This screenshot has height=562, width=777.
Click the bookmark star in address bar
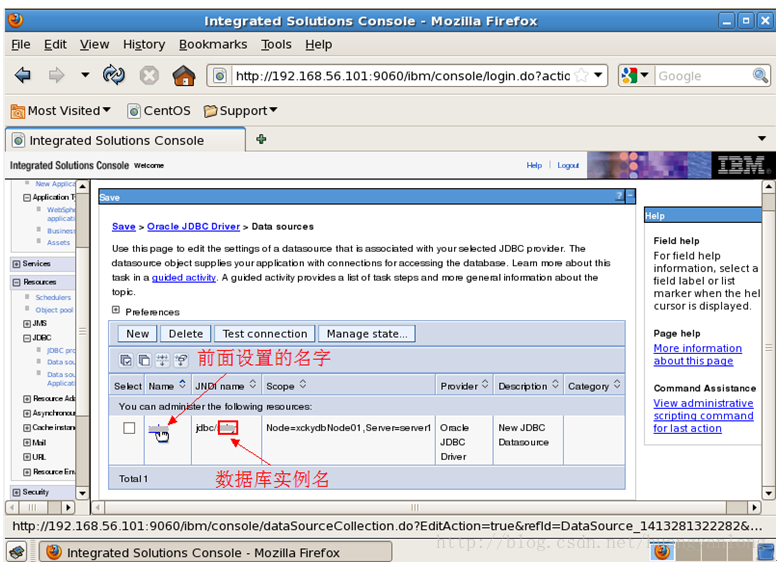pyautogui.click(x=581, y=76)
